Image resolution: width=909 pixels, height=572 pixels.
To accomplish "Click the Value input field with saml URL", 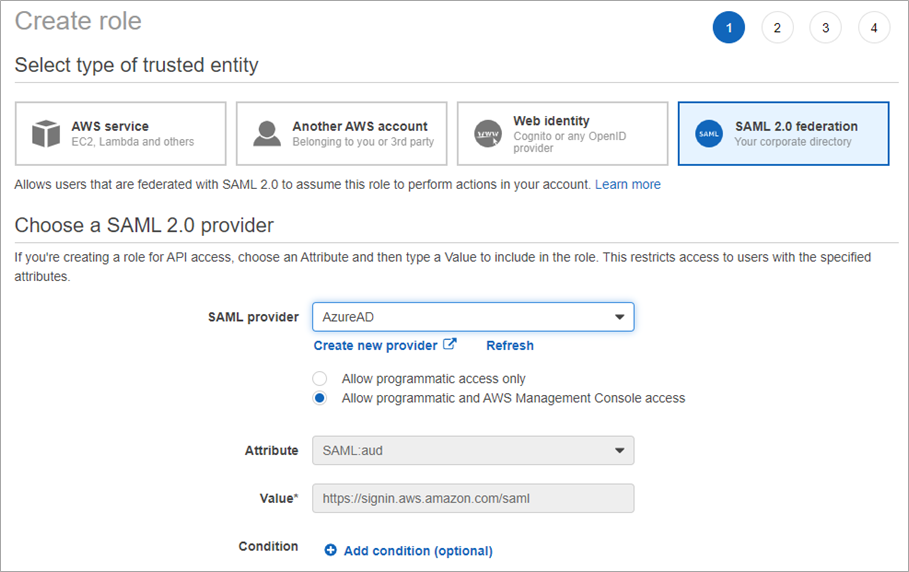I will [x=473, y=498].
